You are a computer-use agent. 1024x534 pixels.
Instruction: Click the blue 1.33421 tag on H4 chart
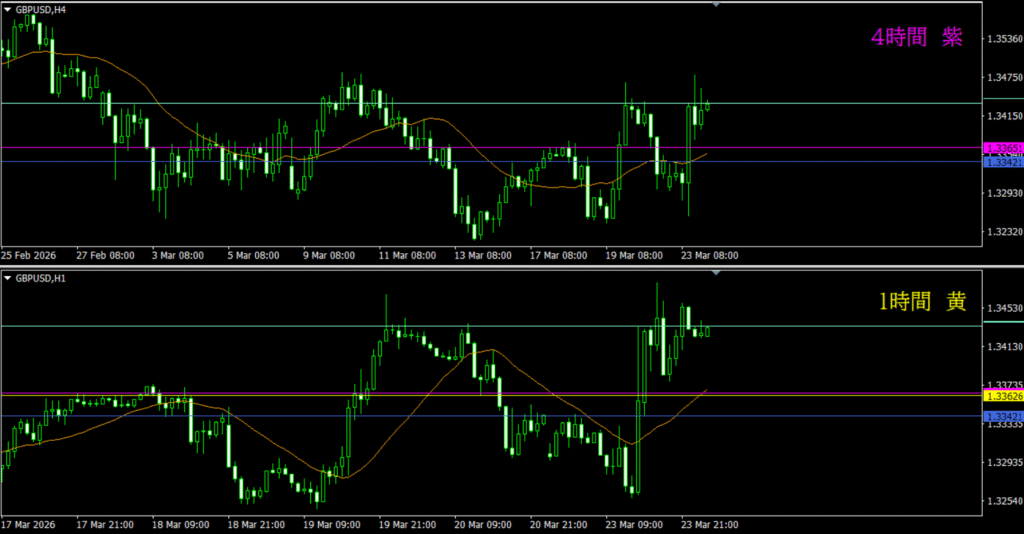1003,162
